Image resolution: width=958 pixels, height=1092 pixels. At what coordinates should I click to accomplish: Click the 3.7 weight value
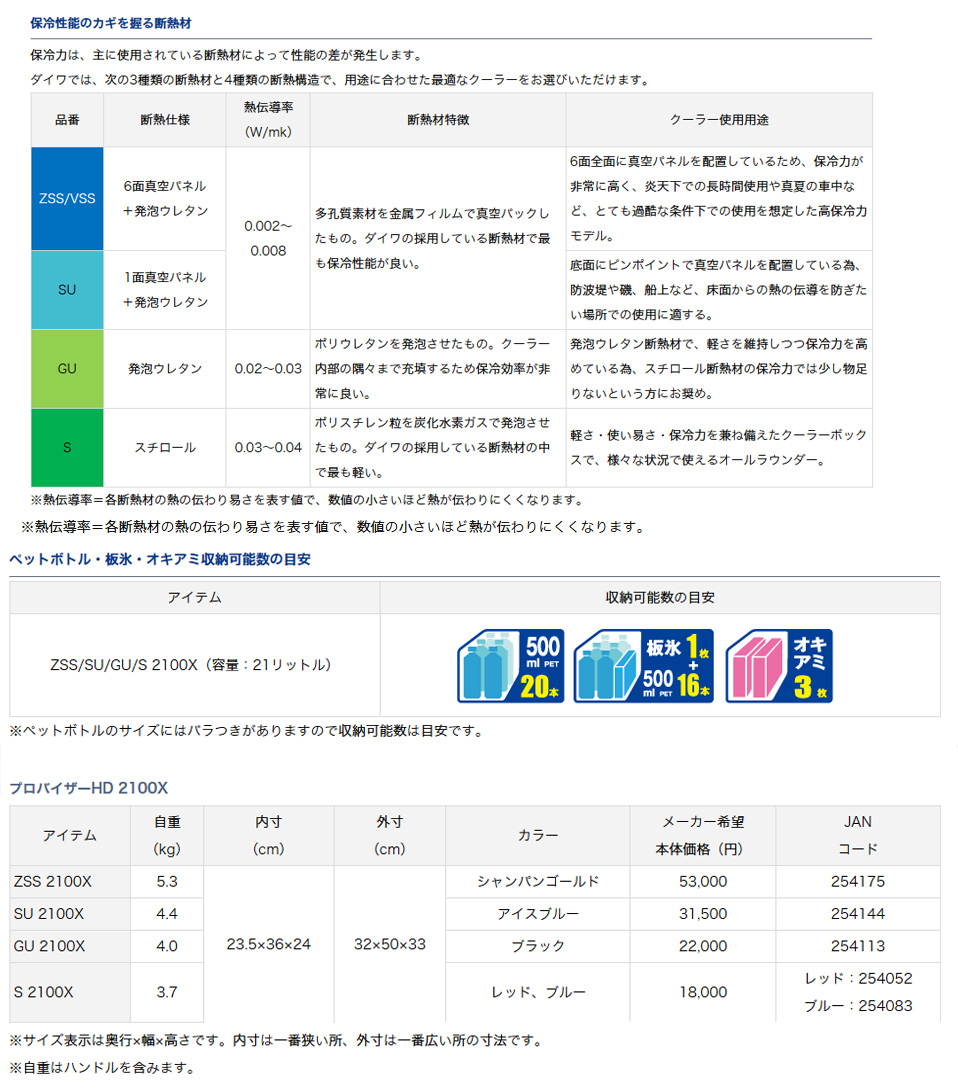point(167,992)
